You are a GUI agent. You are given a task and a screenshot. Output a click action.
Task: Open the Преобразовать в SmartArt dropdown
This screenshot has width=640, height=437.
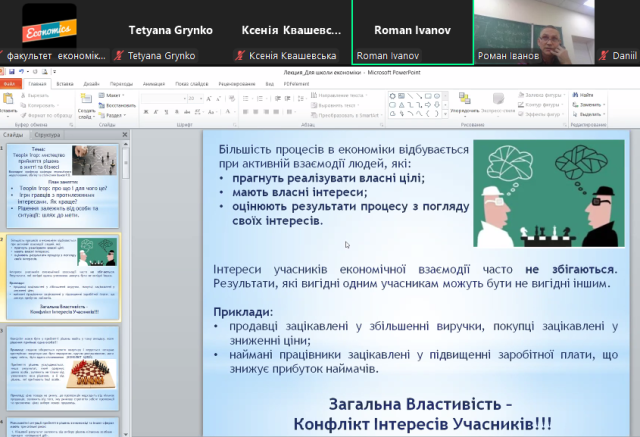click(347, 115)
